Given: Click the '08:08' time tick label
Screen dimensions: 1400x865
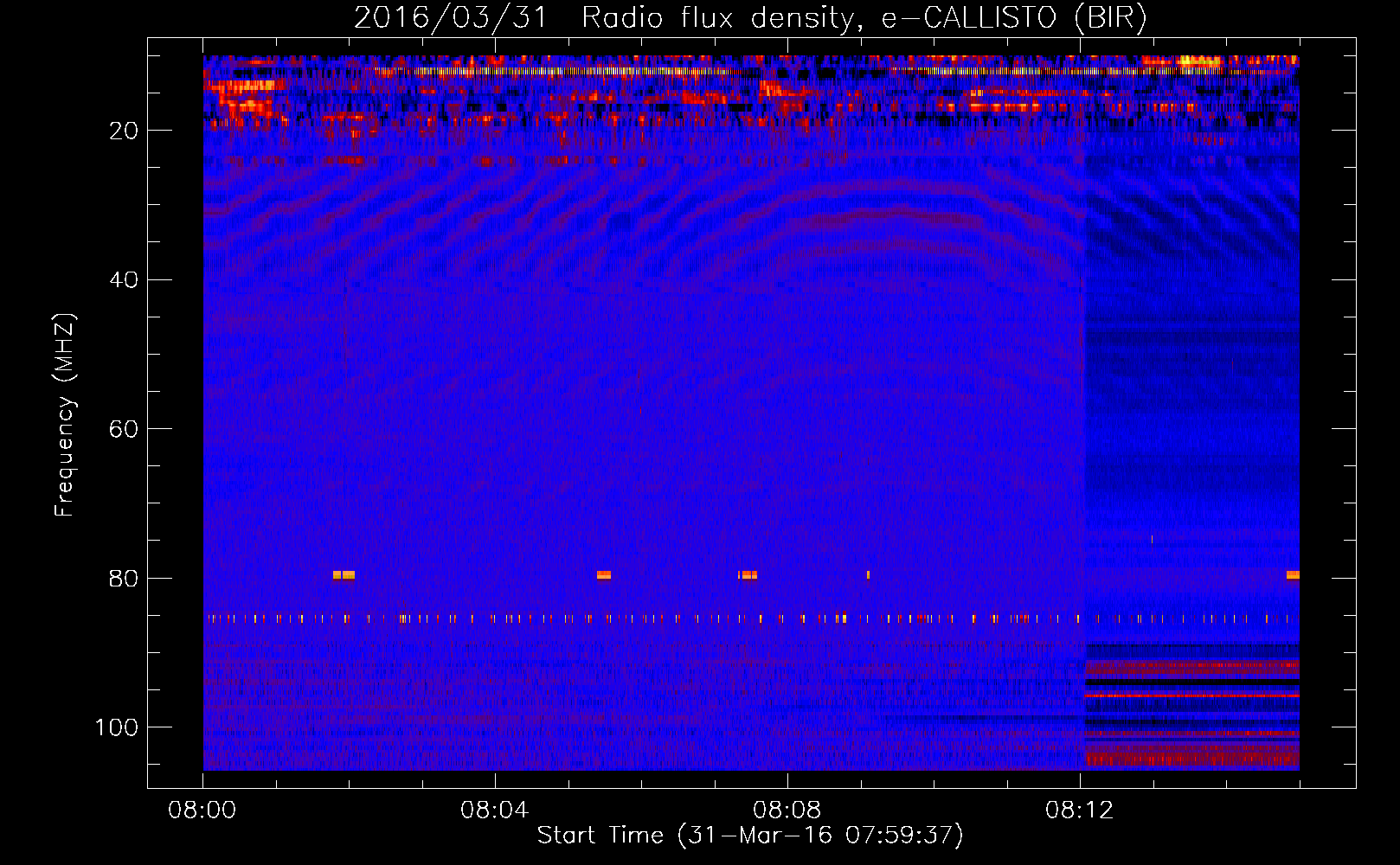Looking at the screenshot, I should click(787, 811).
